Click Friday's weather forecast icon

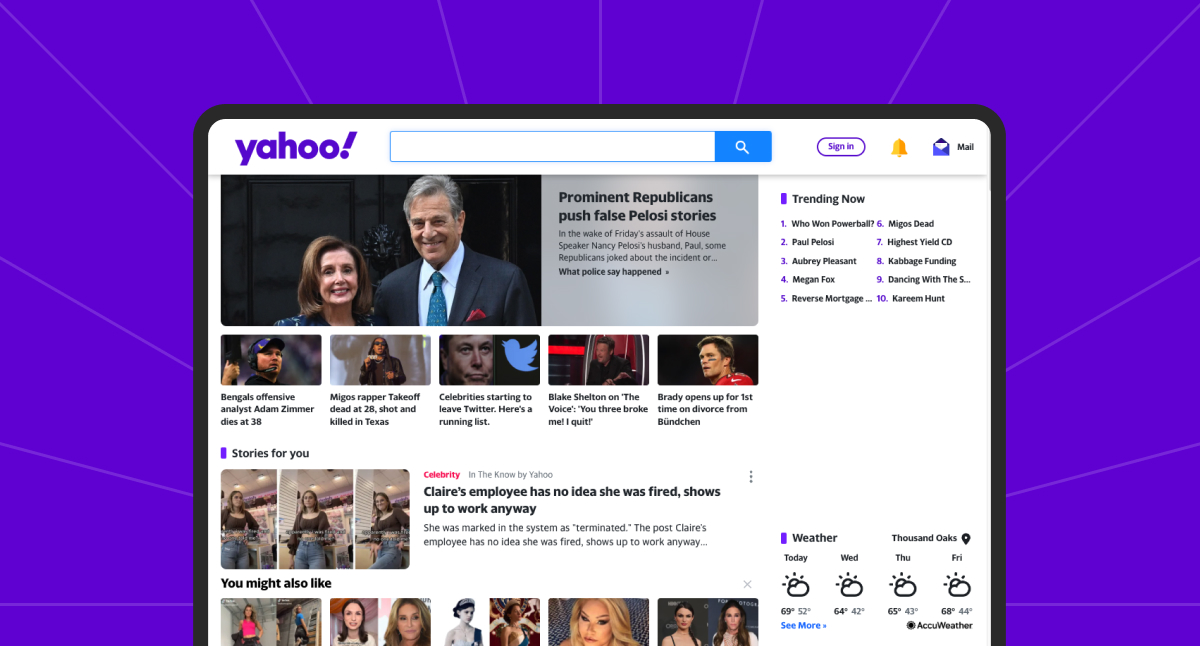[x=956, y=584]
